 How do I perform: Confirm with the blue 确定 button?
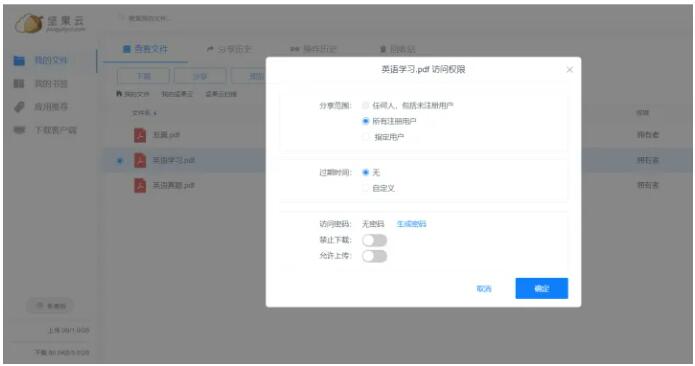(542, 288)
